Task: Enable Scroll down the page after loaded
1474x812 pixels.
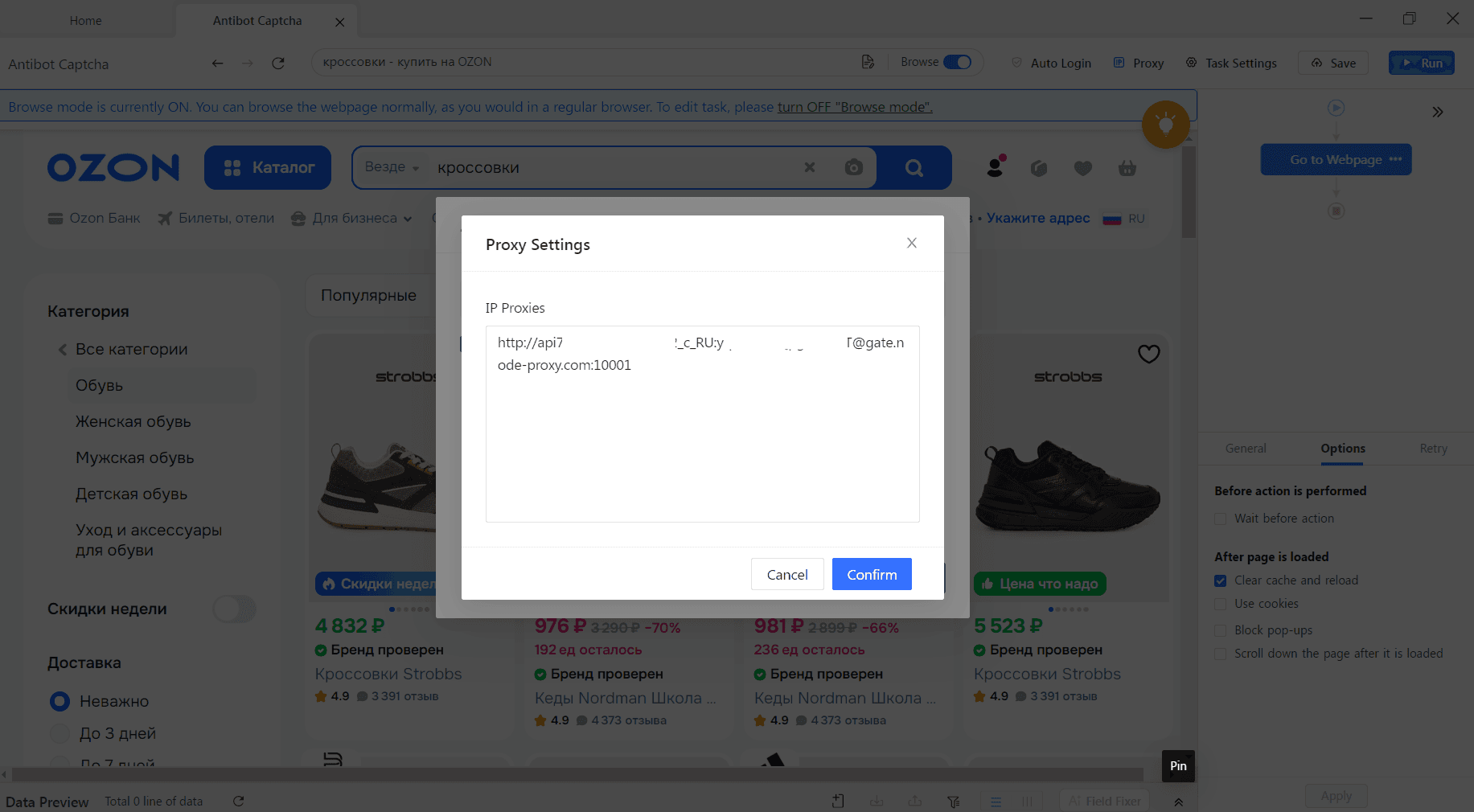Action: [x=1221, y=654]
